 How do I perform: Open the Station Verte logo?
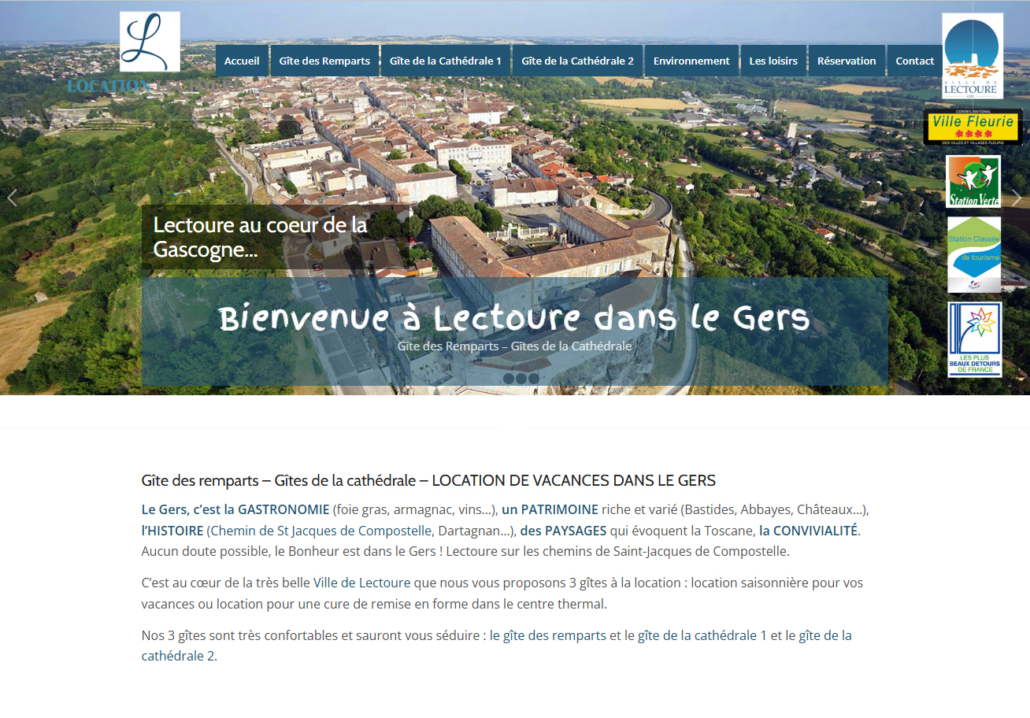pos(973,181)
